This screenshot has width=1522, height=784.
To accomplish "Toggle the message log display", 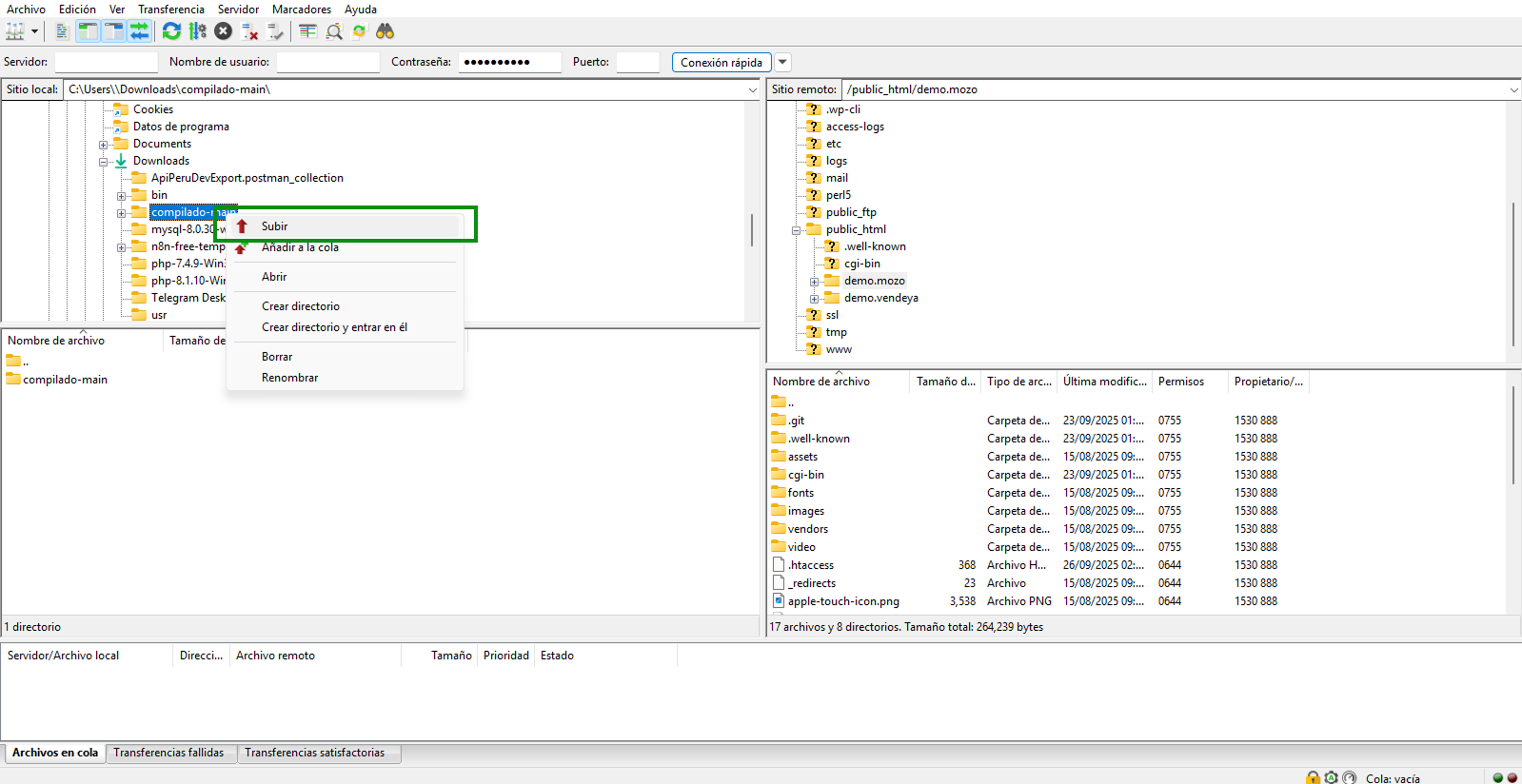I will tap(62, 31).
